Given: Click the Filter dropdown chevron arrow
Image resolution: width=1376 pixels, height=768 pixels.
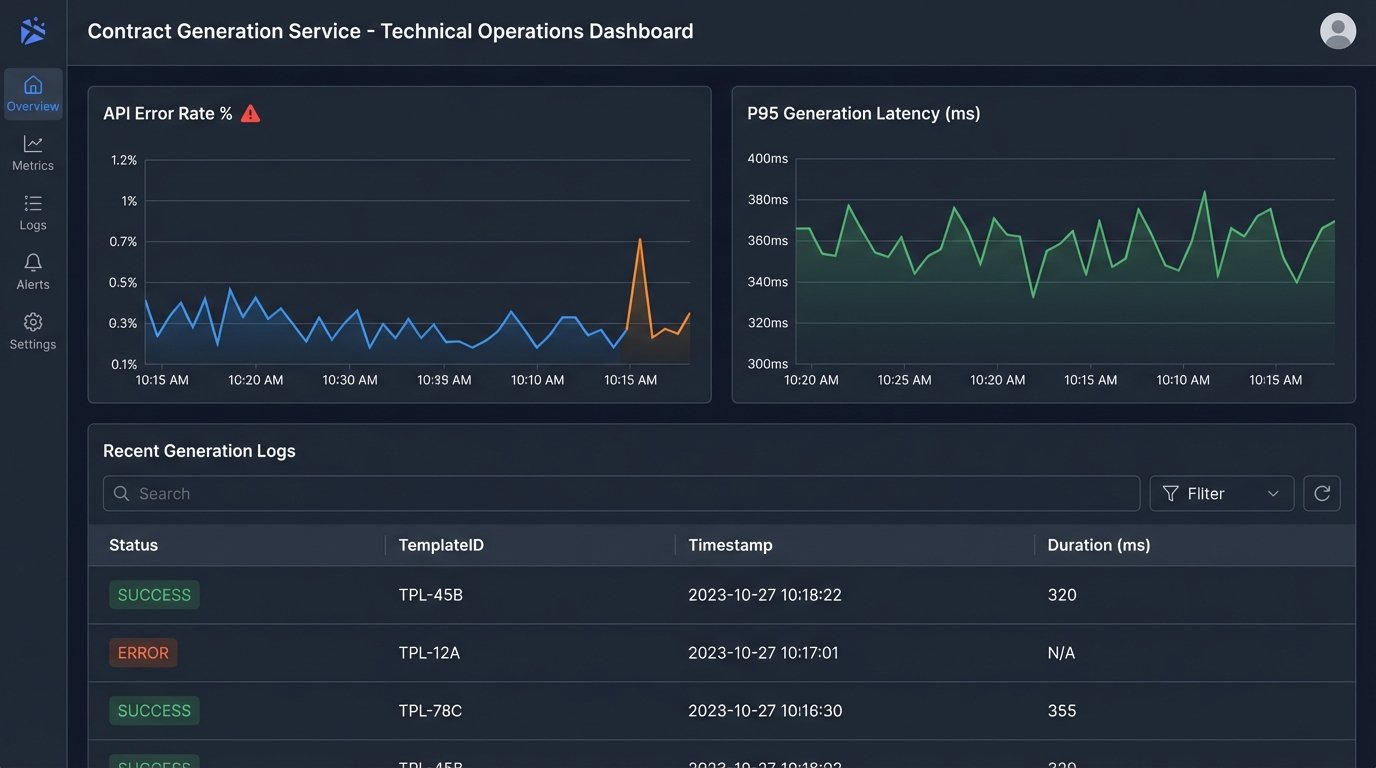Looking at the screenshot, I should click(x=1273, y=494).
